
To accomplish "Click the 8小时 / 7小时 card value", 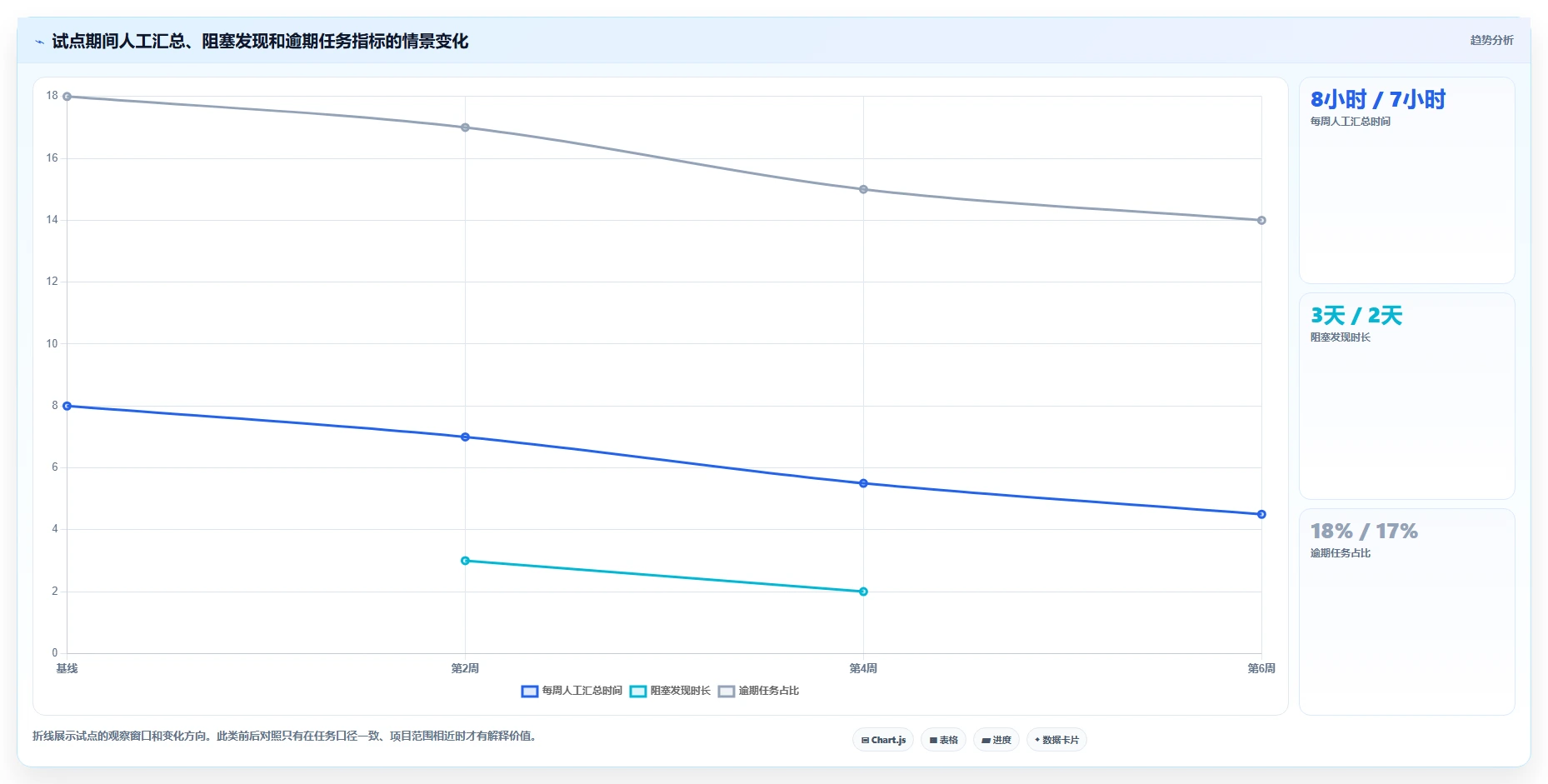I will click(x=1378, y=100).
